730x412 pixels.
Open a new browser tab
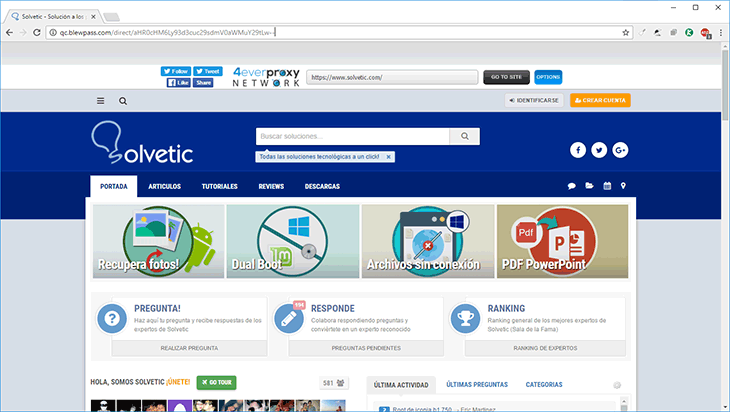click(111, 17)
